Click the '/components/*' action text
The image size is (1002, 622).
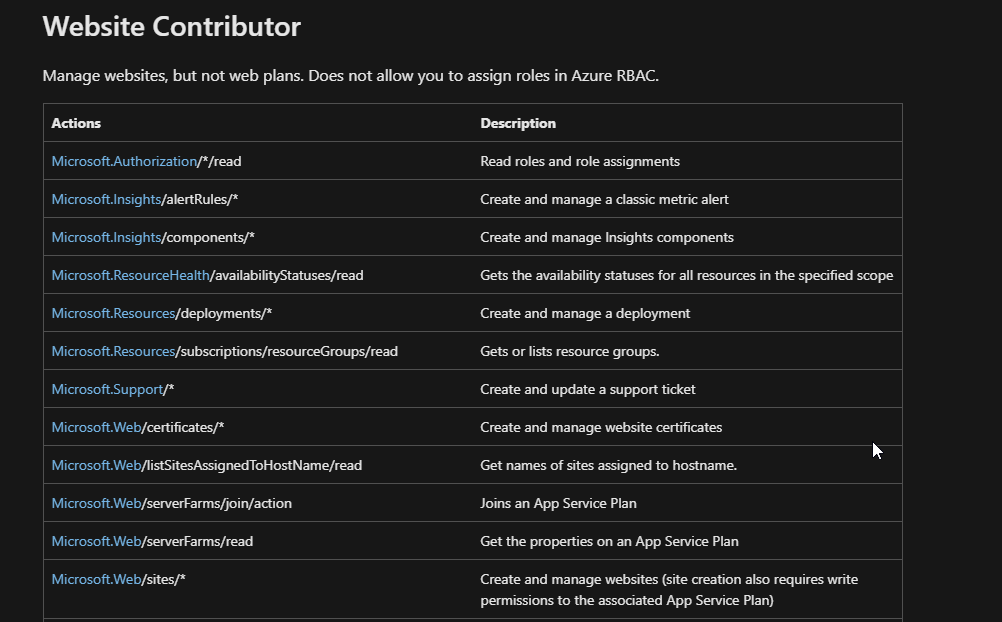click(208, 237)
